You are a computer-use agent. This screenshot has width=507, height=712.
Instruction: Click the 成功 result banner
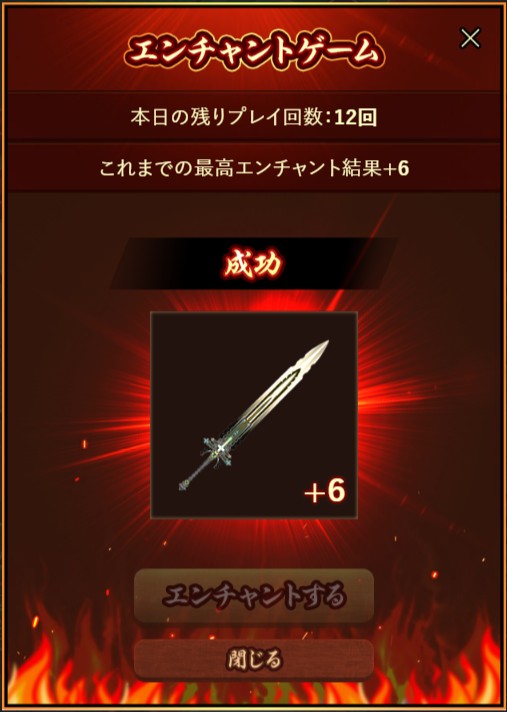(x=254, y=263)
